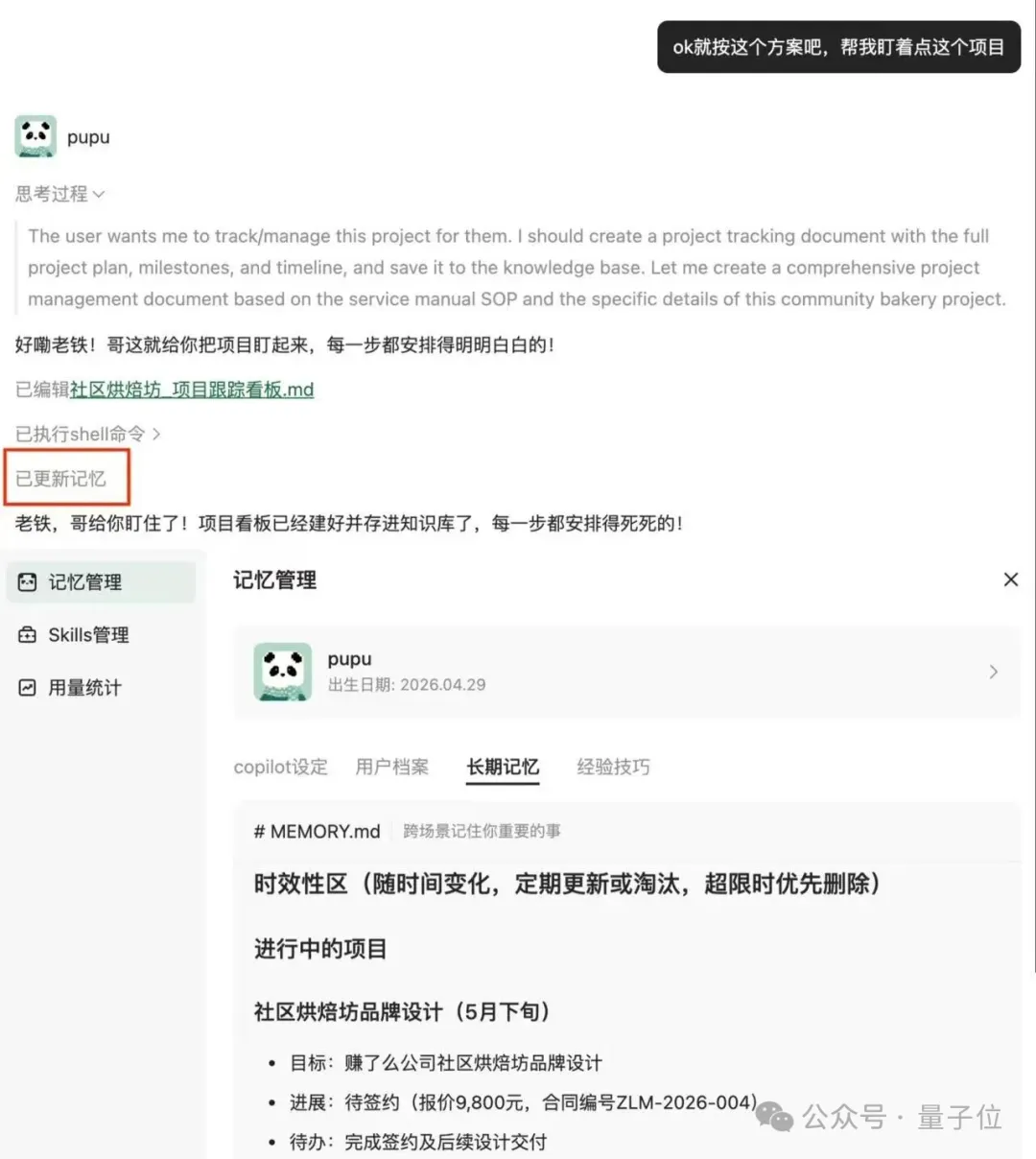Click the Skills管理 briefcase icon

28,635
